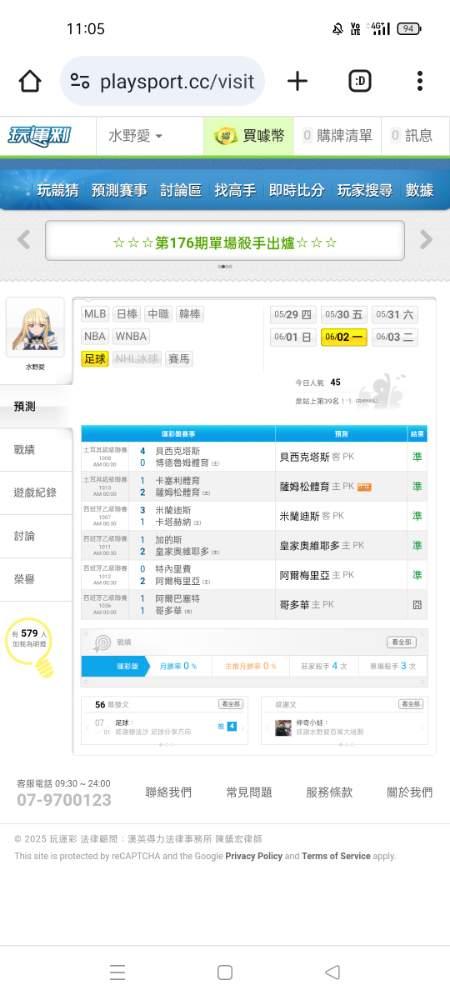The image size is (450, 1000).
Task: Open a new tab with plus icon
Action: pyautogui.click(x=297, y=81)
